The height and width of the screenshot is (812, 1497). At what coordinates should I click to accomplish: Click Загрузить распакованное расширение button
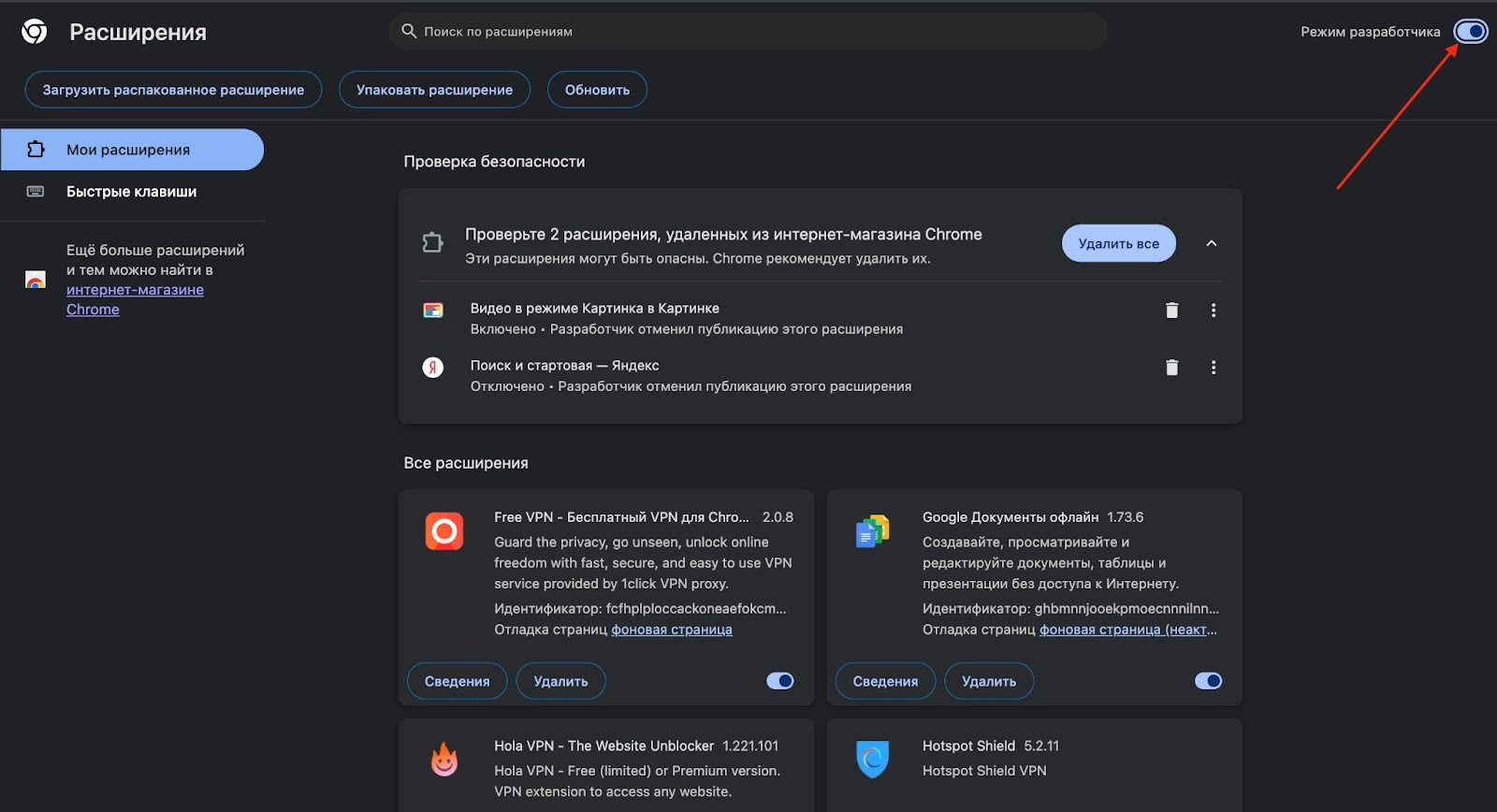[x=173, y=90]
